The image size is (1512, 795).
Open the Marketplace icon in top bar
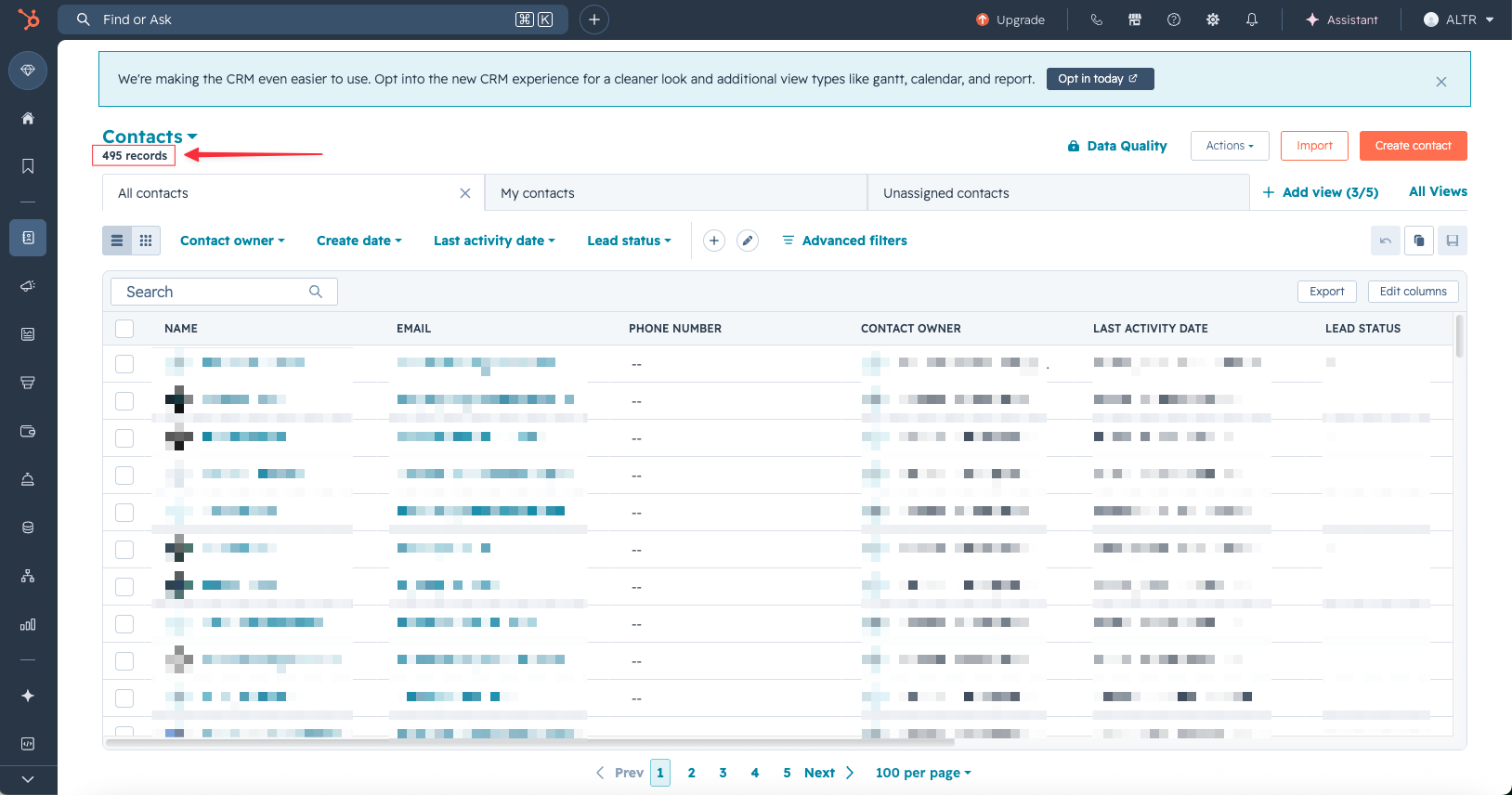pyautogui.click(x=1135, y=20)
